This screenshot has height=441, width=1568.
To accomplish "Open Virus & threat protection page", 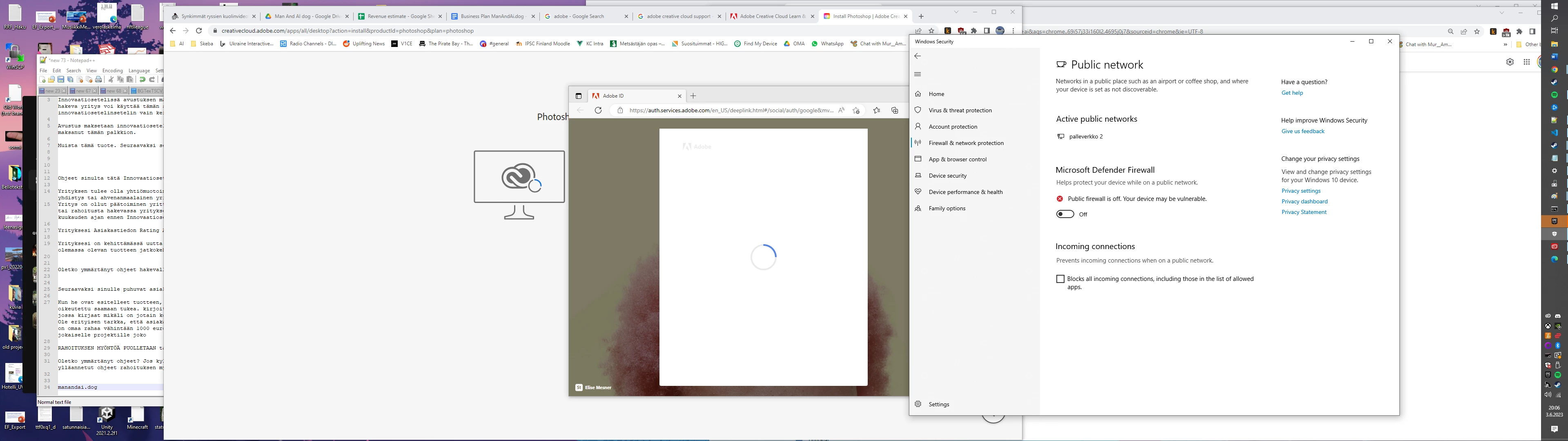I will [x=960, y=110].
